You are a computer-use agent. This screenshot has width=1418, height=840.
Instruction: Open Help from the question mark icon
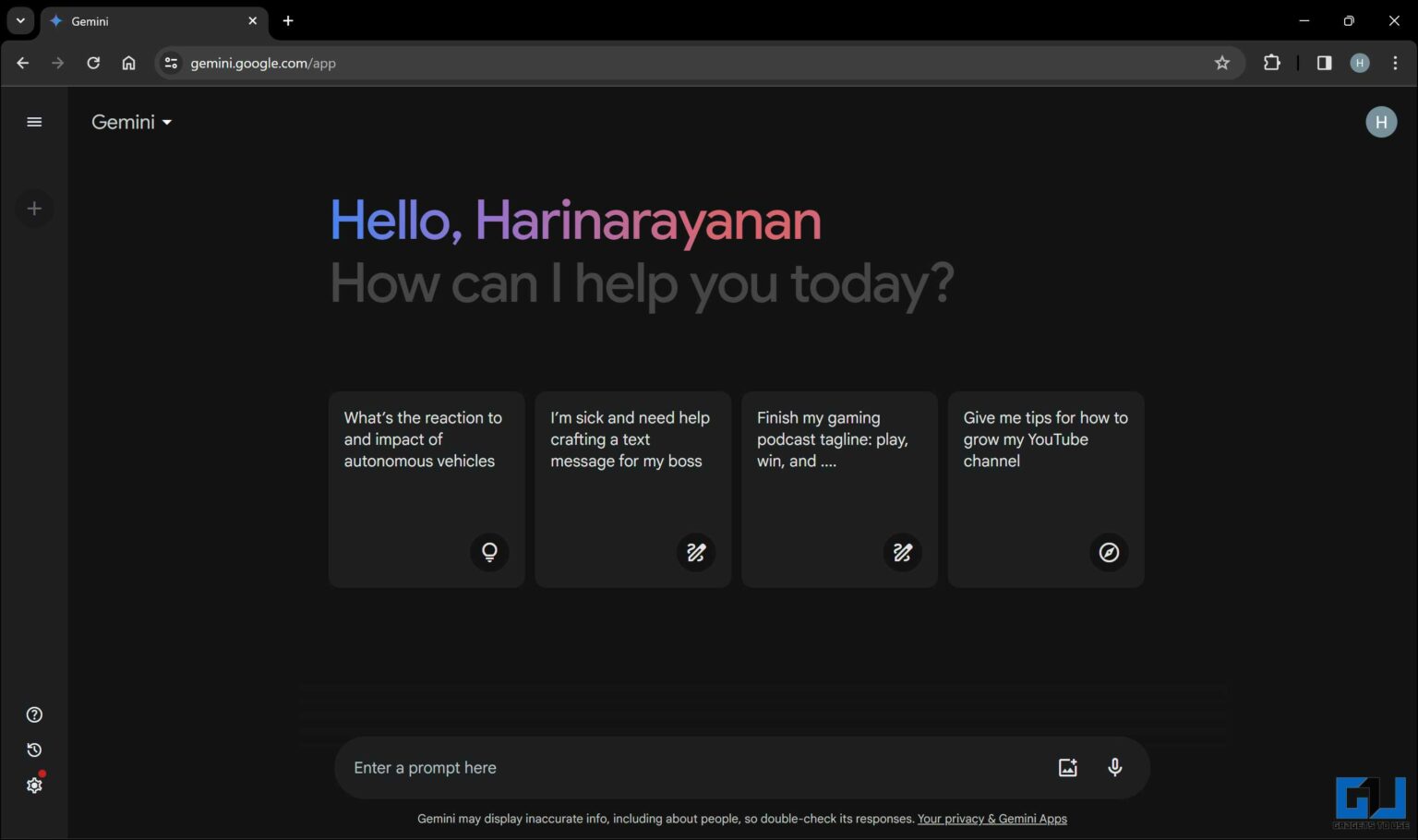(34, 714)
